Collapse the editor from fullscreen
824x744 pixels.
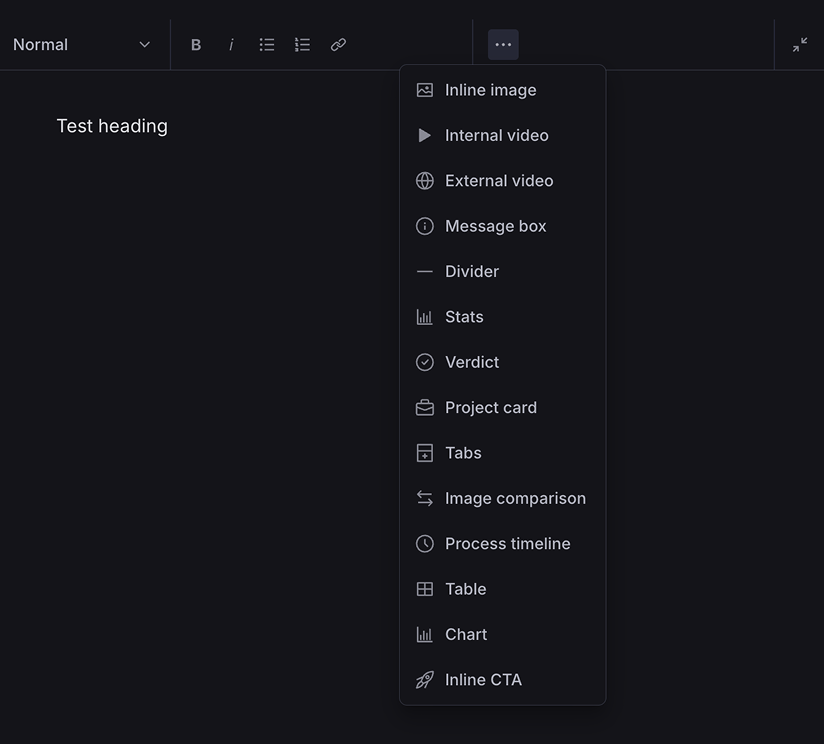pyautogui.click(x=800, y=45)
